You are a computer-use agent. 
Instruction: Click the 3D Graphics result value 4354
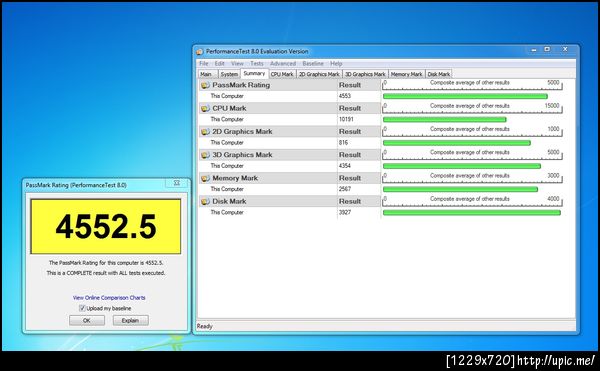click(345, 166)
